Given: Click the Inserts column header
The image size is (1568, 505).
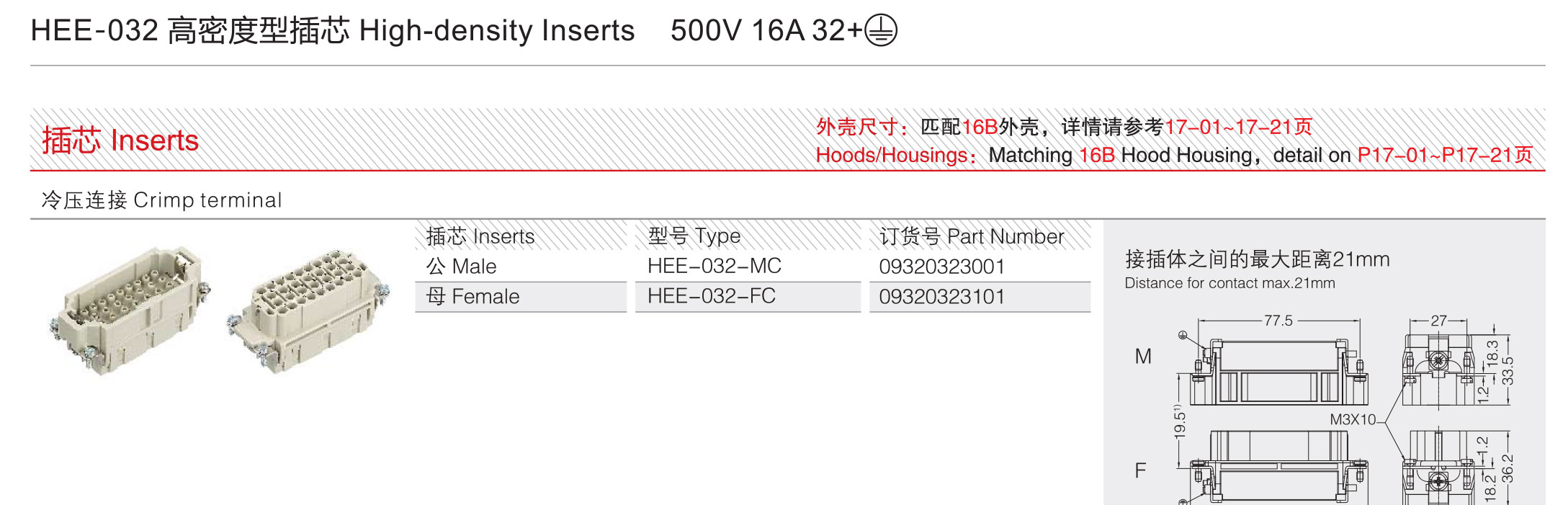Looking at the screenshot, I should [x=480, y=236].
